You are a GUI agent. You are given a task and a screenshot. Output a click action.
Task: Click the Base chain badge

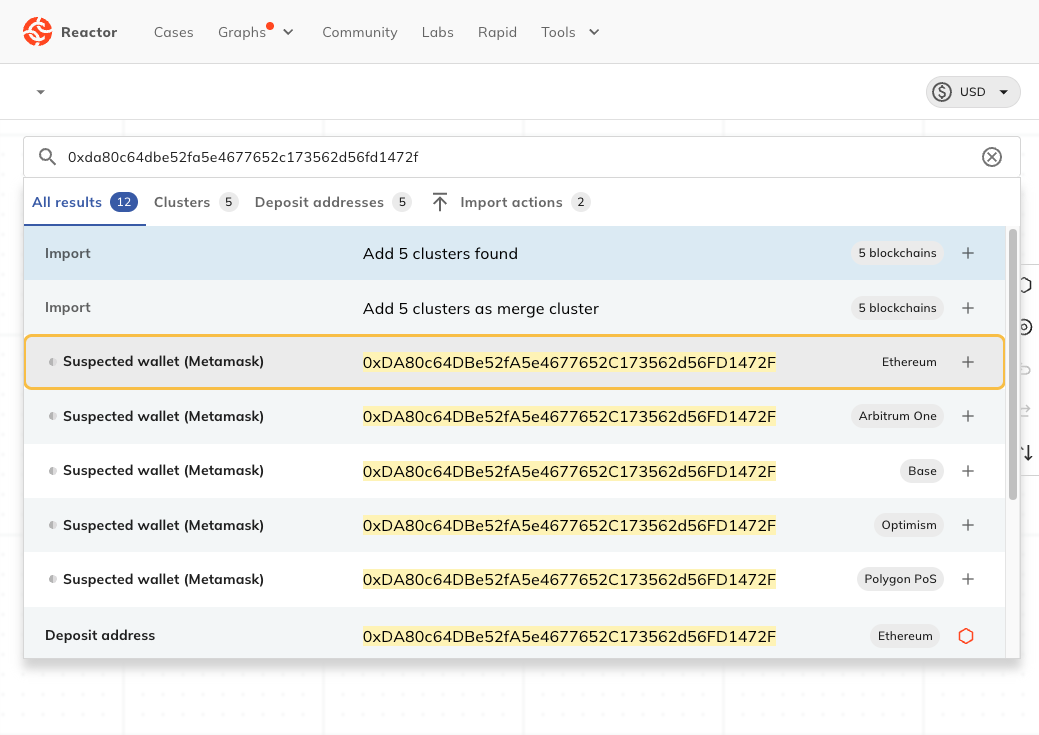coord(922,471)
